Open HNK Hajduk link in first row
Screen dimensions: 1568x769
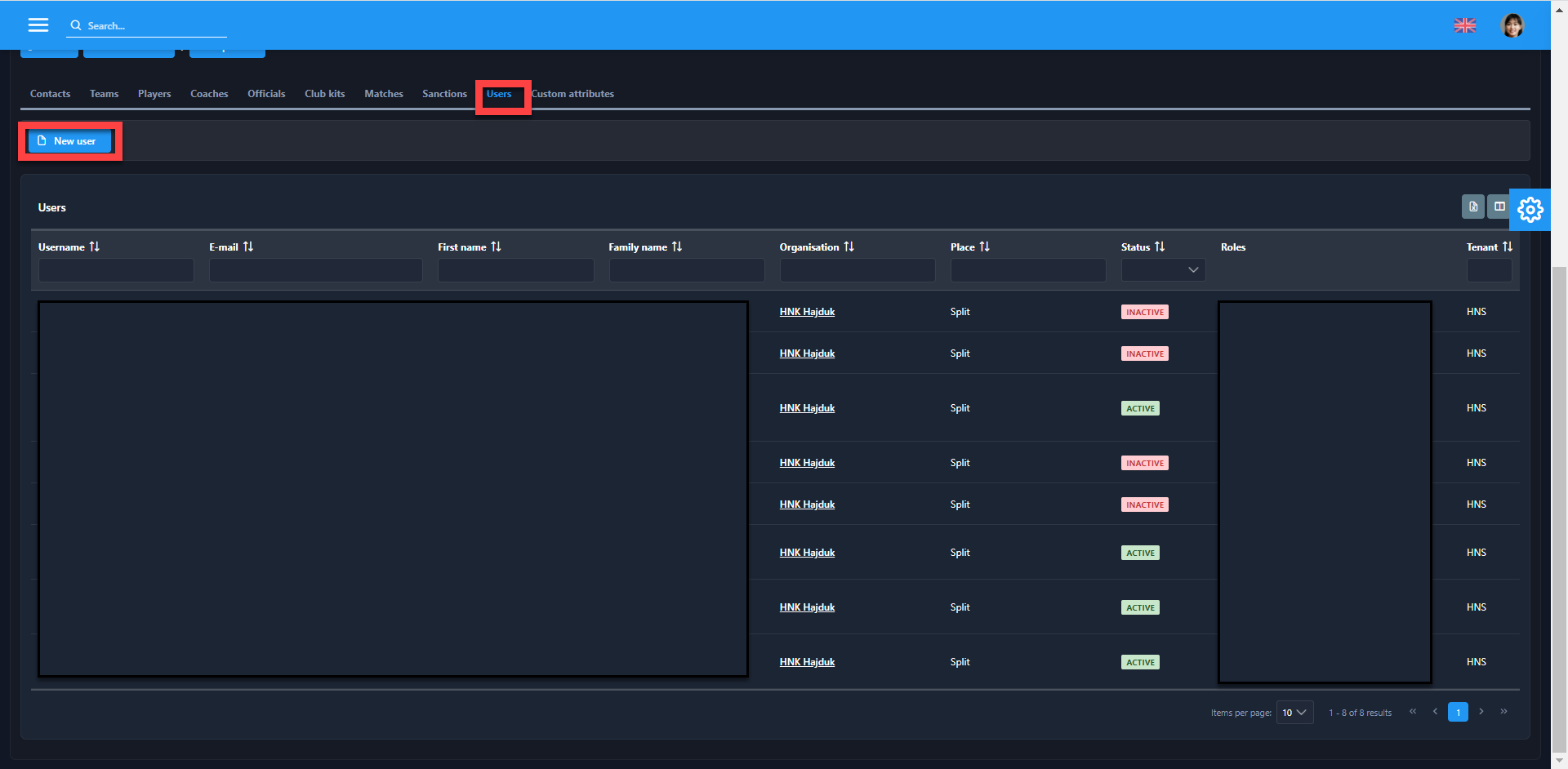pyautogui.click(x=807, y=312)
